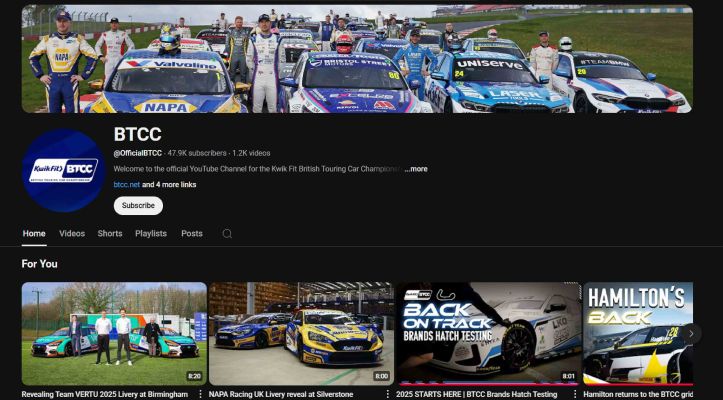The width and height of the screenshot is (723, 400).
Task: Show 'and 4 more links' details
Action: point(169,185)
